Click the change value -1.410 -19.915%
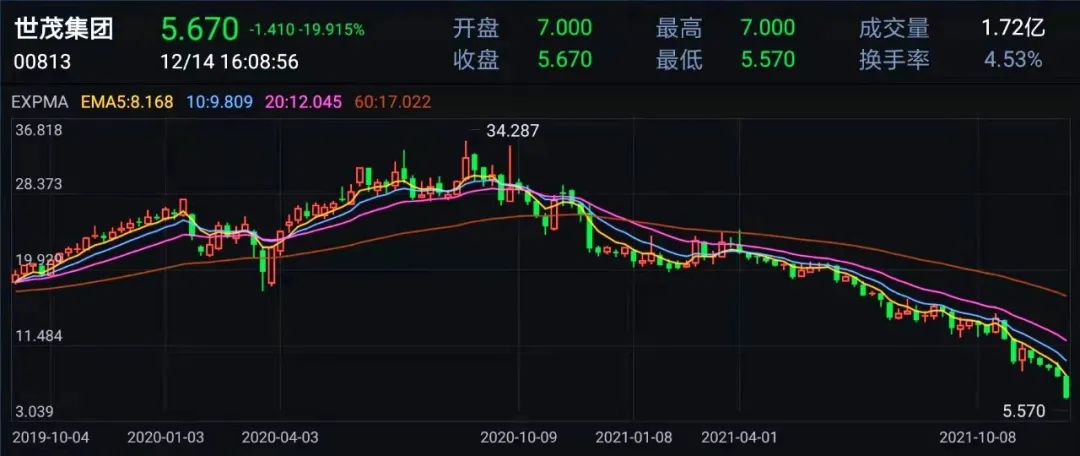The image size is (1080, 456). point(307,30)
